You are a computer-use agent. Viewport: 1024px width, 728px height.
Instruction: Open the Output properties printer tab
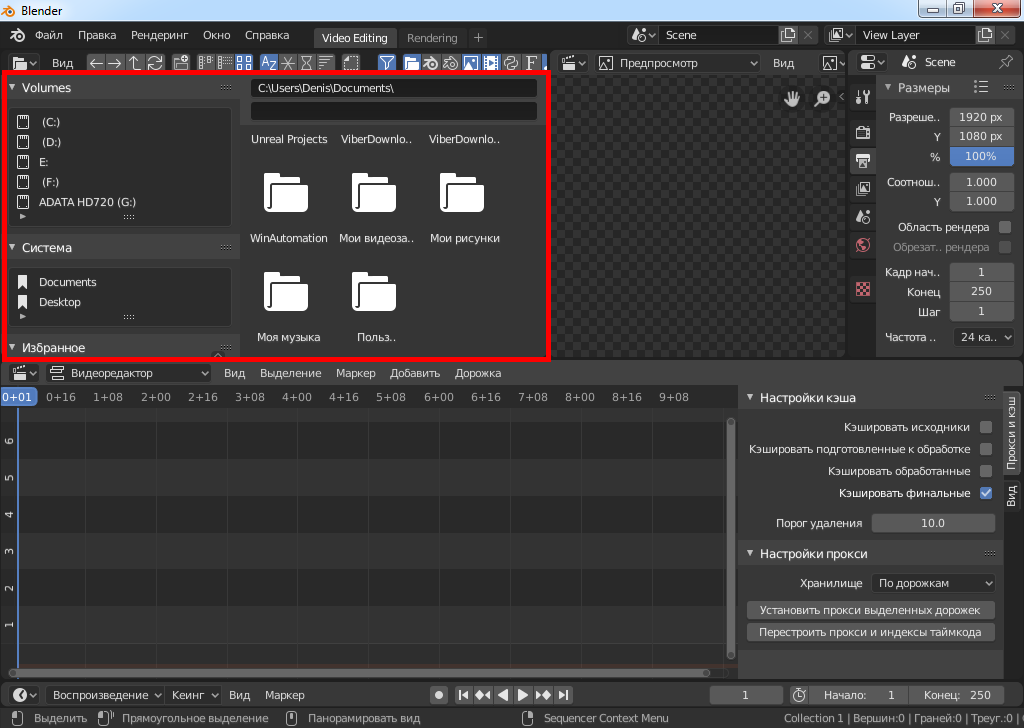tap(863, 160)
